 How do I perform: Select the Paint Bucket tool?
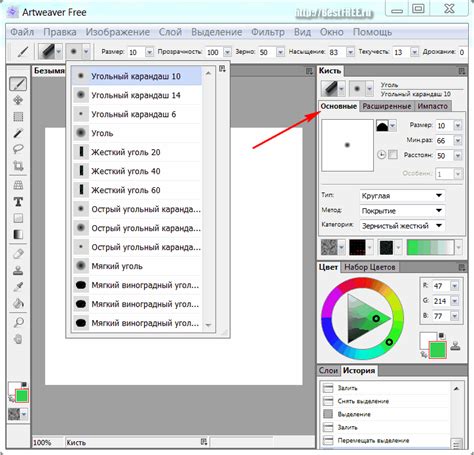coord(18,303)
